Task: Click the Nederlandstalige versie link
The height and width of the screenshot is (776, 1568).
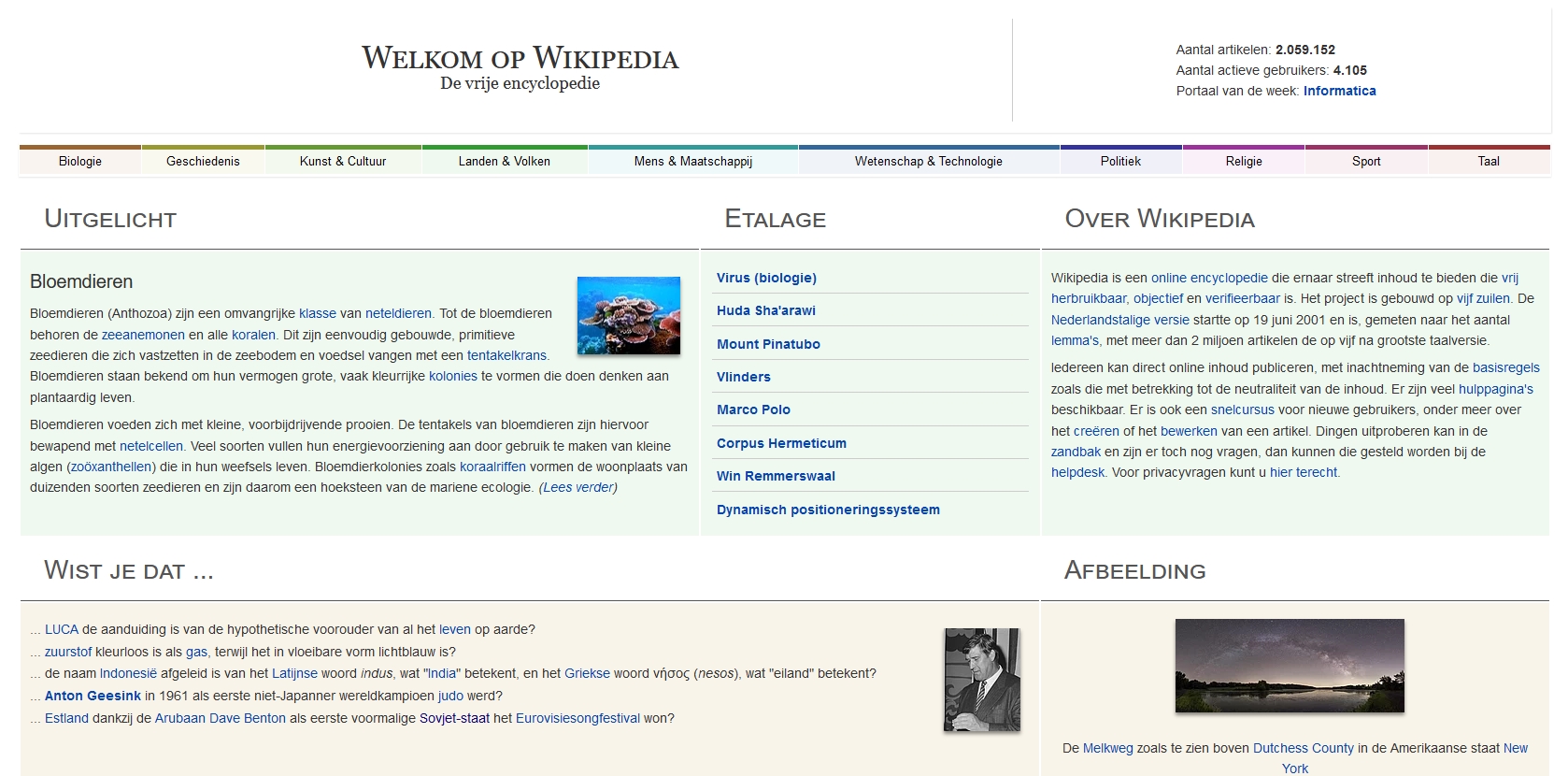Action: pyautogui.click(x=1120, y=320)
